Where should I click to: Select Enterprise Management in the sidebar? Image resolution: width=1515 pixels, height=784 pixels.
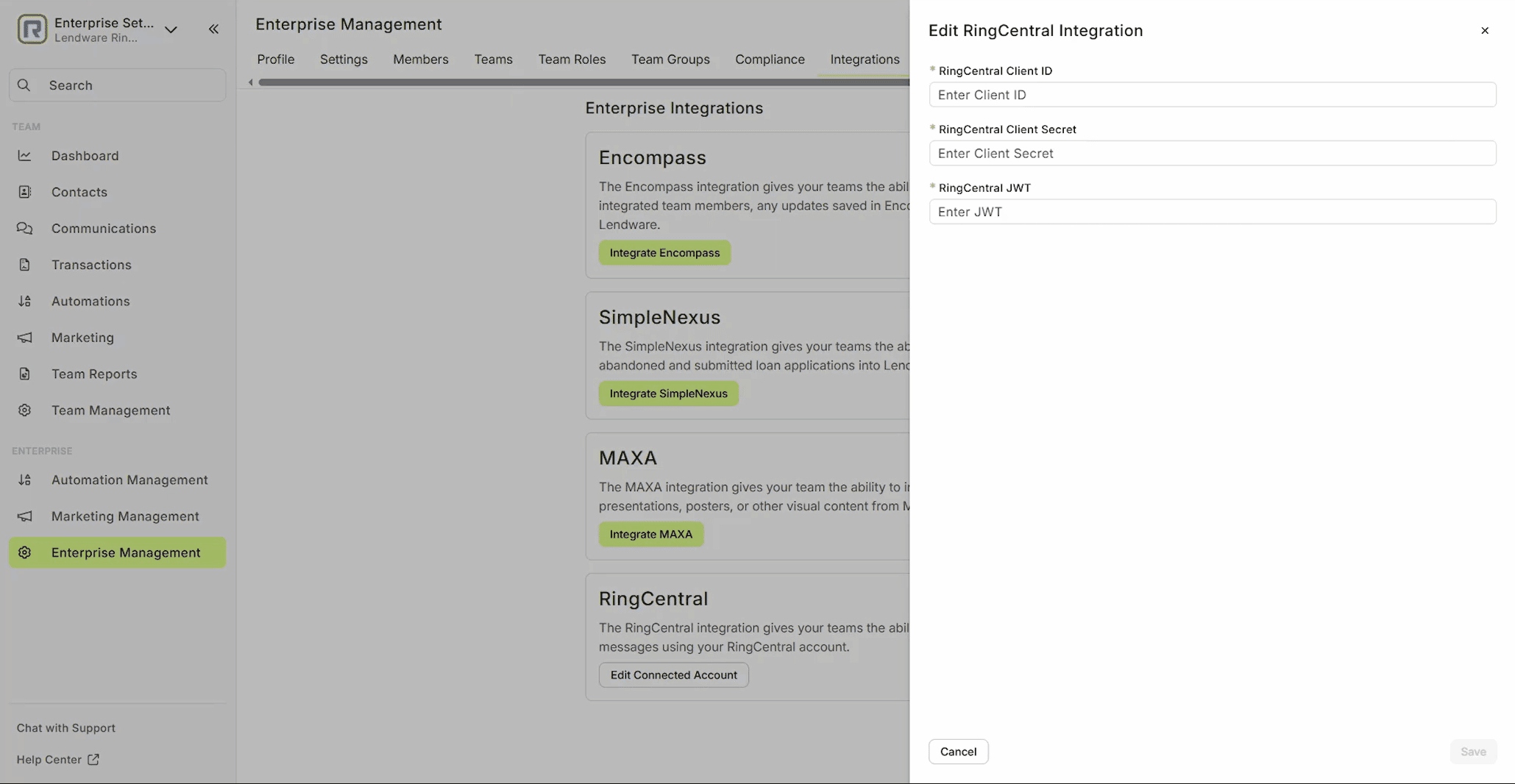click(118, 553)
